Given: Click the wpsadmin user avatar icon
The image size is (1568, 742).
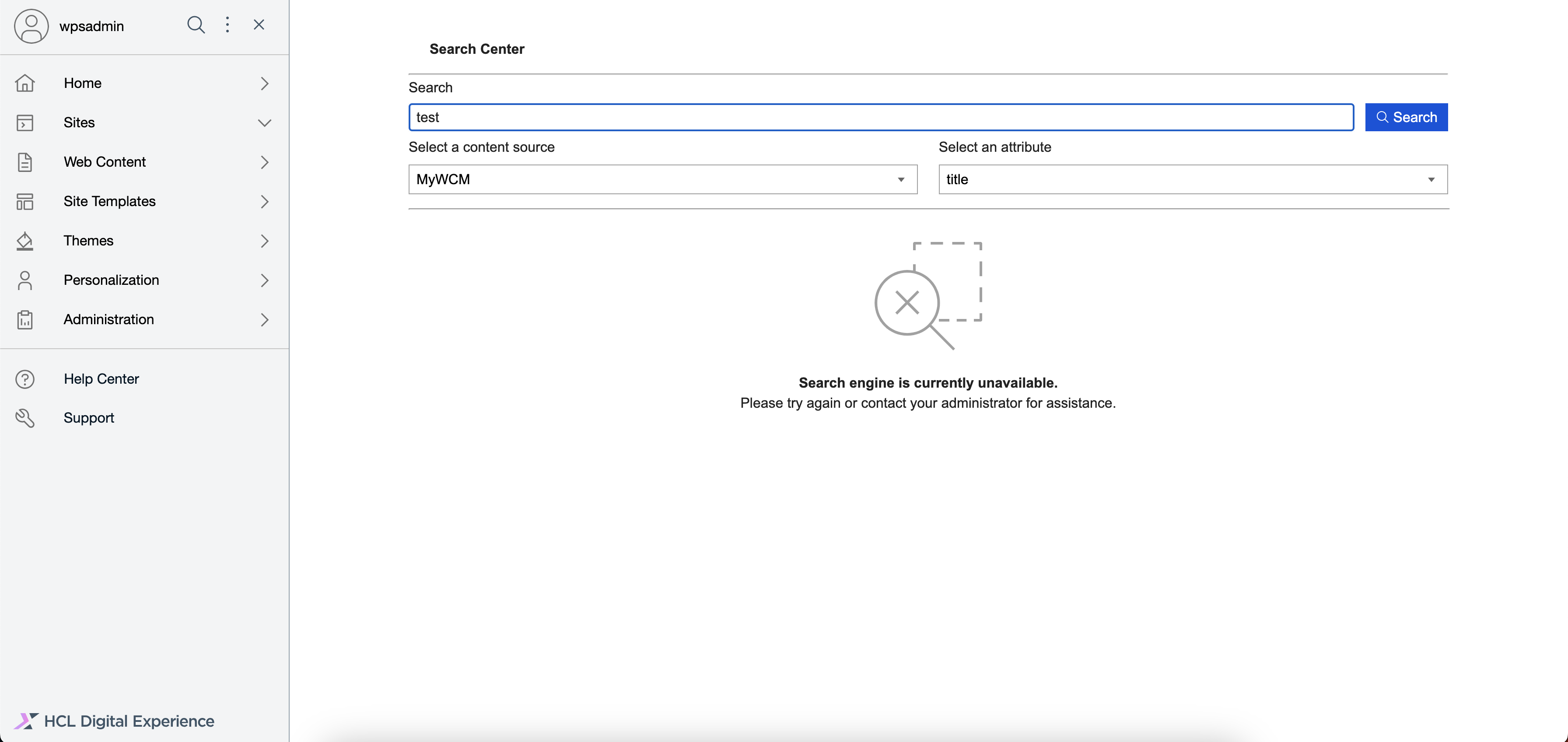Looking at the screenshot, I should point(31,25).
